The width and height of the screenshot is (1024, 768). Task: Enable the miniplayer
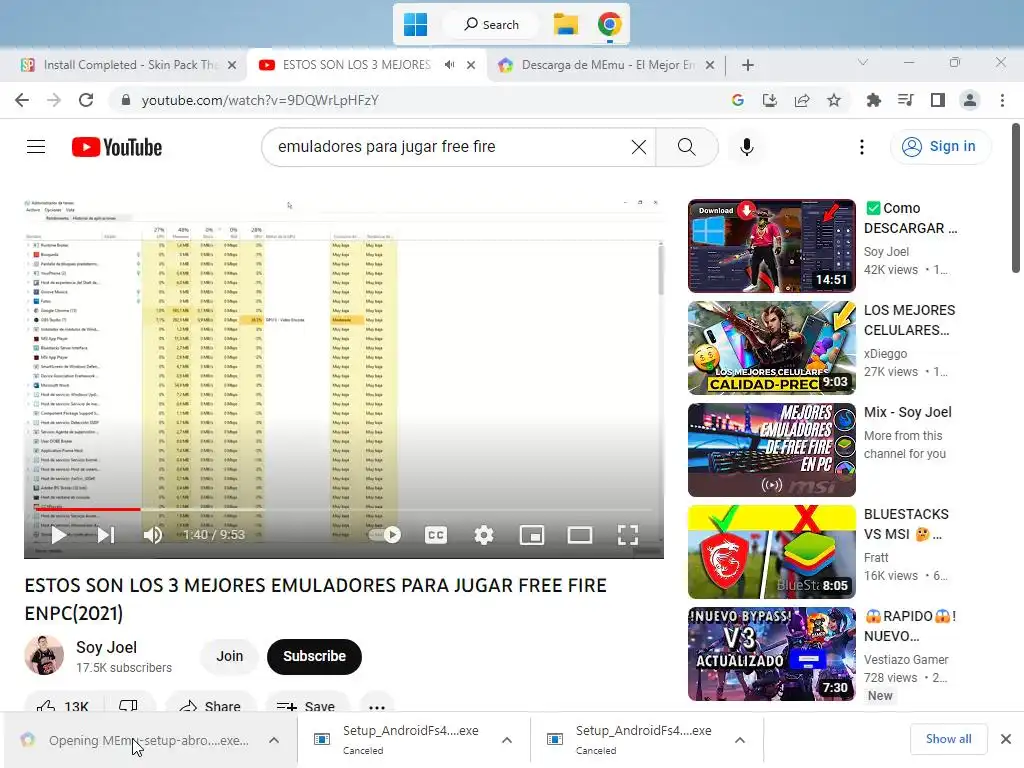coord(532,536)
